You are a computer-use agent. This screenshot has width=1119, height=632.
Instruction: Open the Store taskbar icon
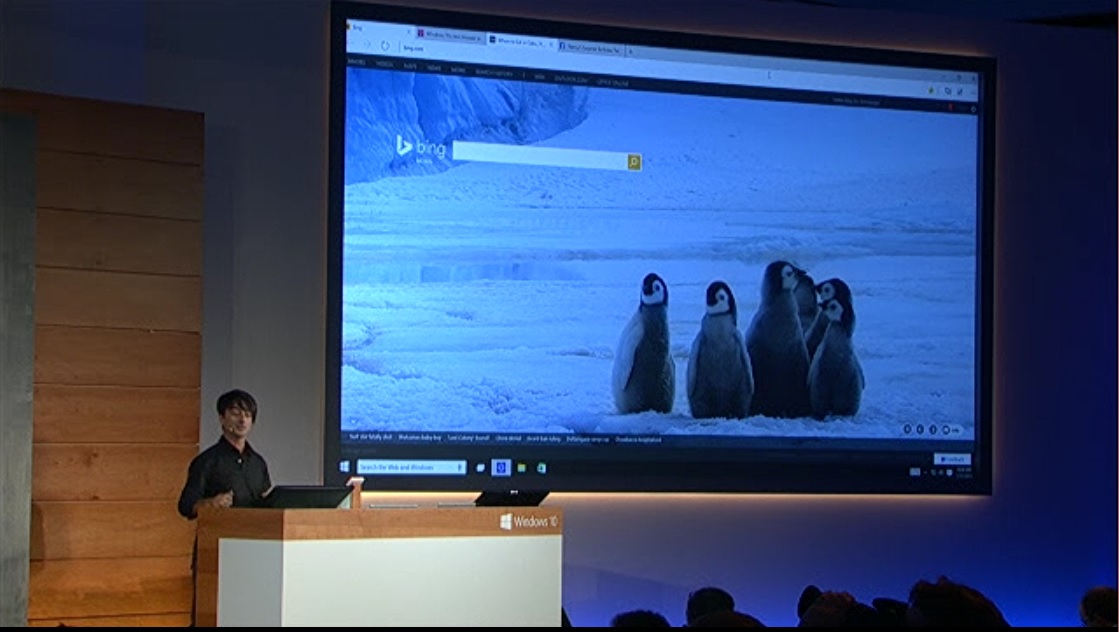tap(541, 467)
